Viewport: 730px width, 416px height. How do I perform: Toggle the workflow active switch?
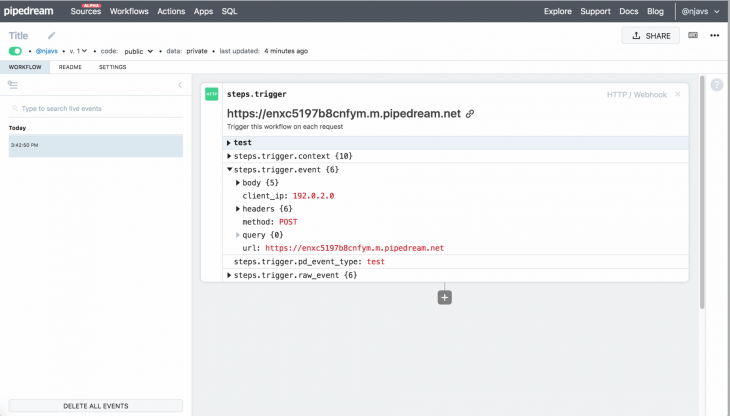point(16,51)
